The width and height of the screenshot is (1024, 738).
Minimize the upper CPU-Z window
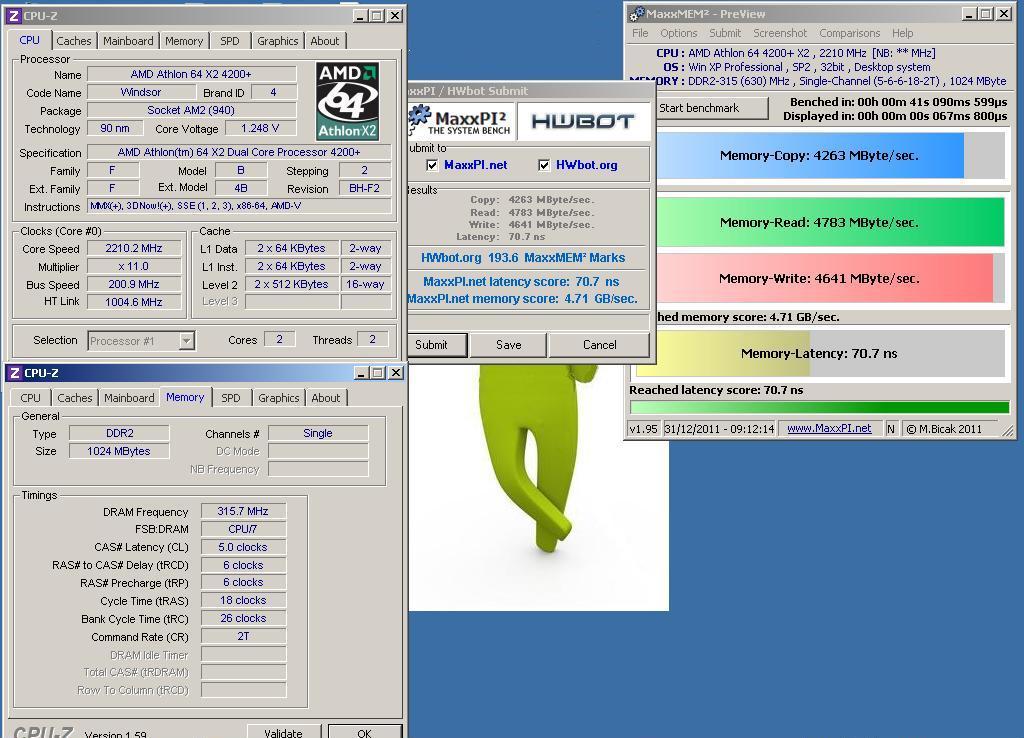coord(360,16)
